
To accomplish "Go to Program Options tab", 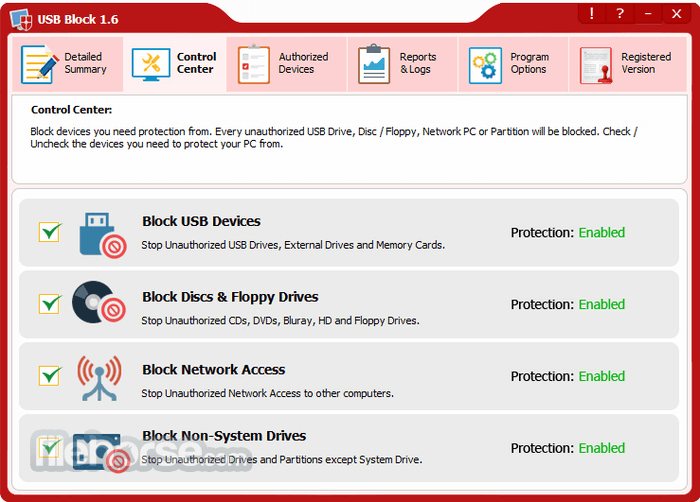I will 513,64.
